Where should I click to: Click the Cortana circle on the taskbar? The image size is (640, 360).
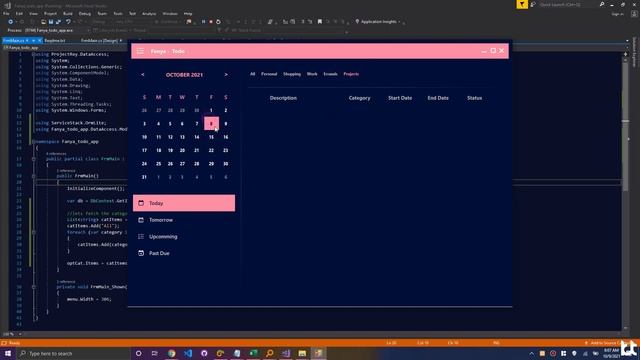(138, 353)
